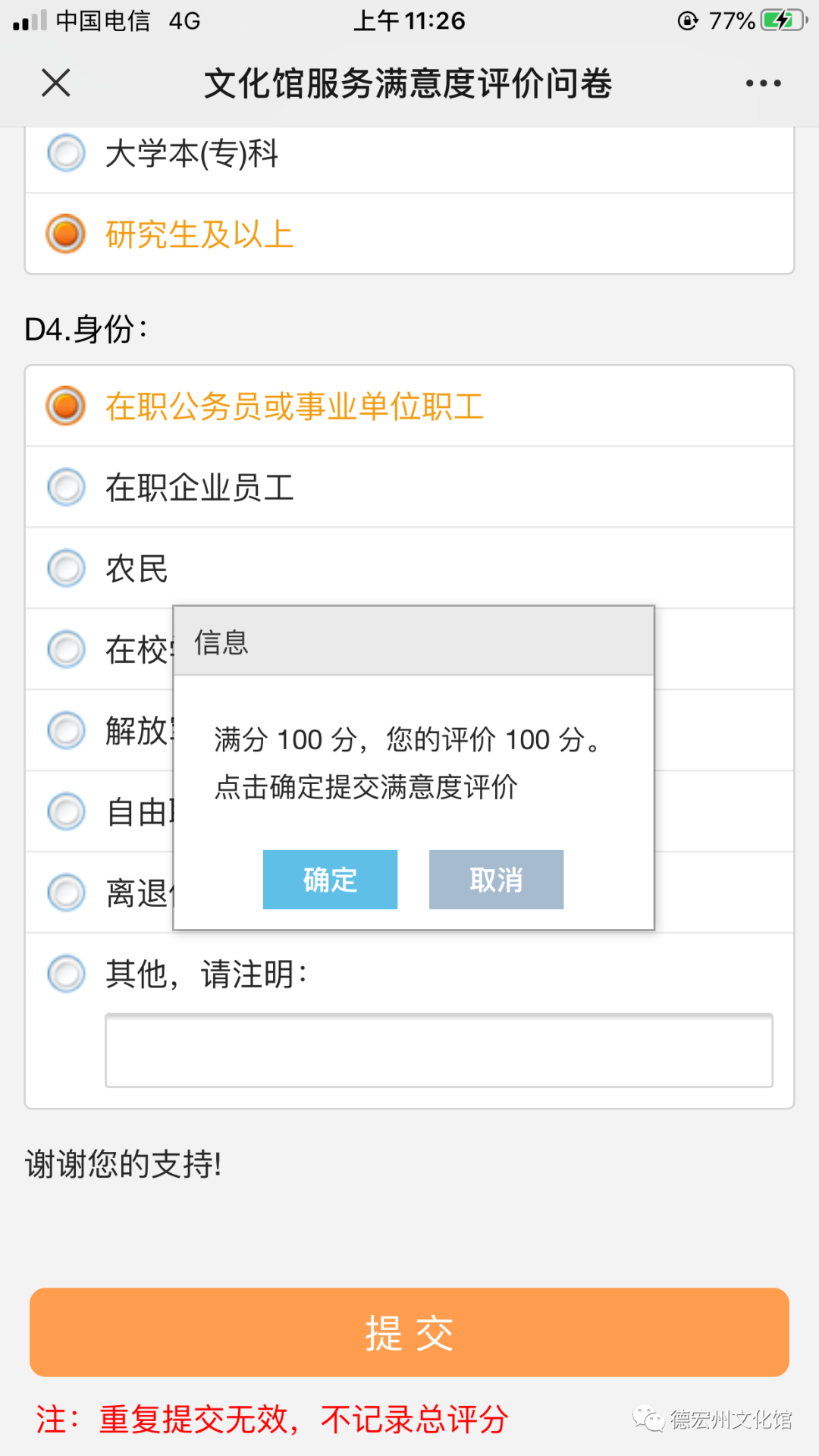Click 确定 to confirm the rating
Screen dimensions: 819x1456
point(330,880)
